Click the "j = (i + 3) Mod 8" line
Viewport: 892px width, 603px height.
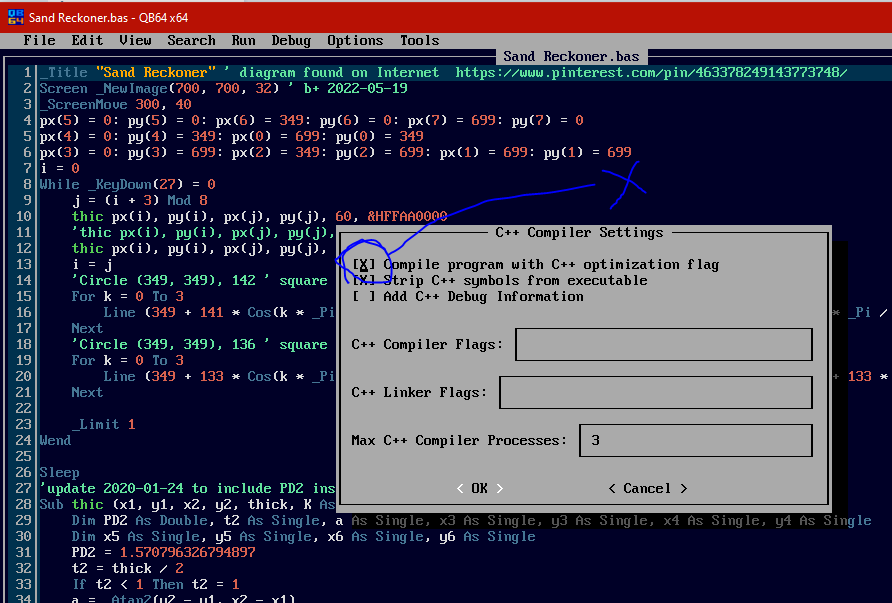tap(139, 200)
